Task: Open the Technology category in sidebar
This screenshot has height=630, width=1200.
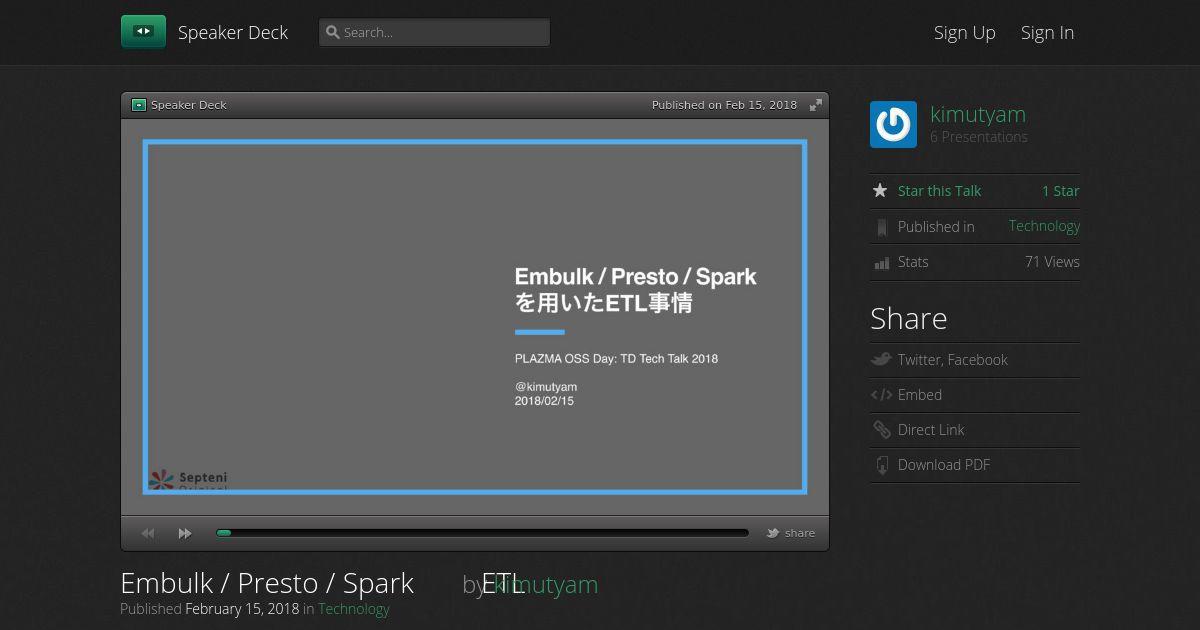Action: tap(1044, 226)
